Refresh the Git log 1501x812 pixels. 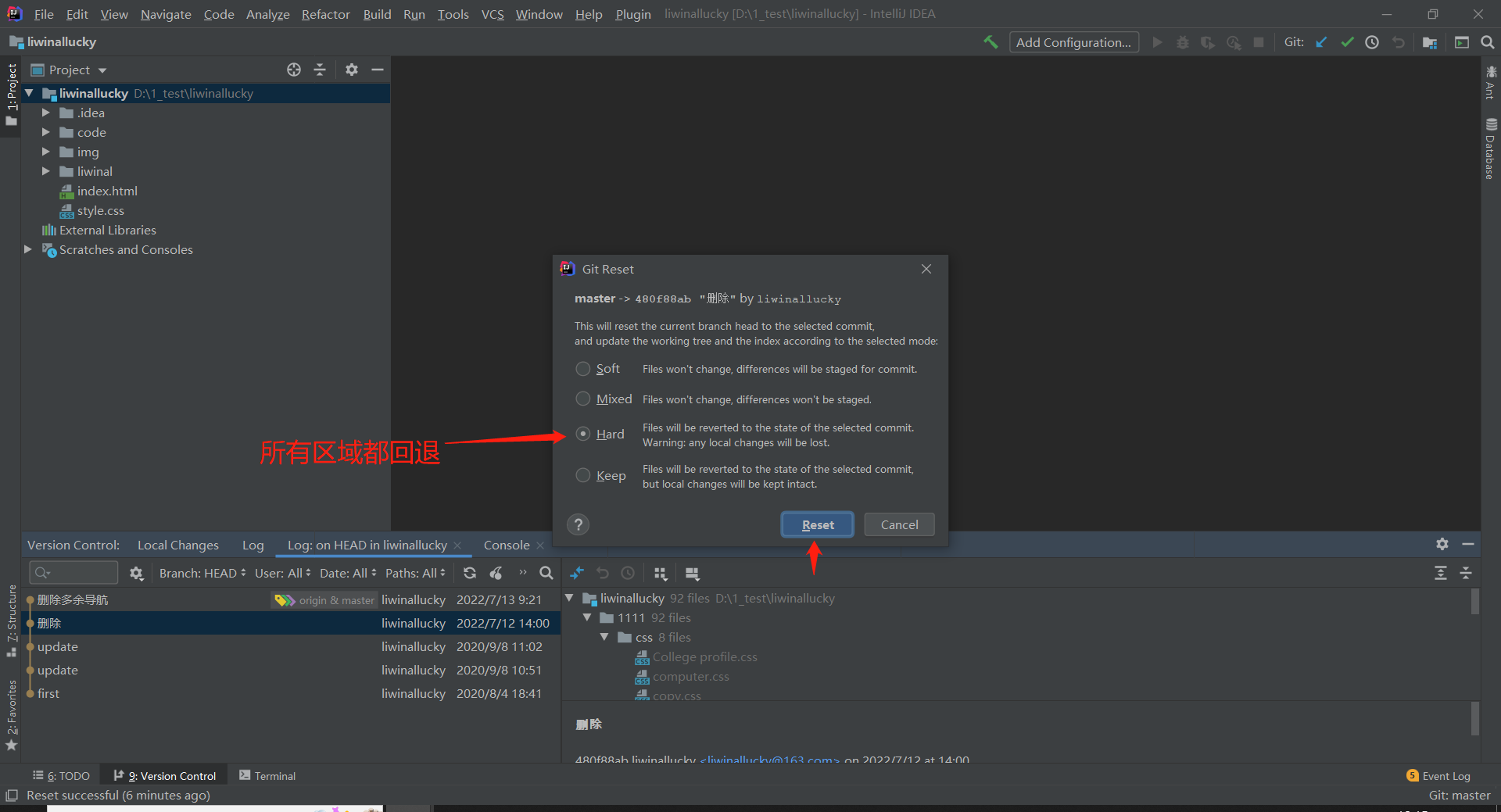pos(470,573)
